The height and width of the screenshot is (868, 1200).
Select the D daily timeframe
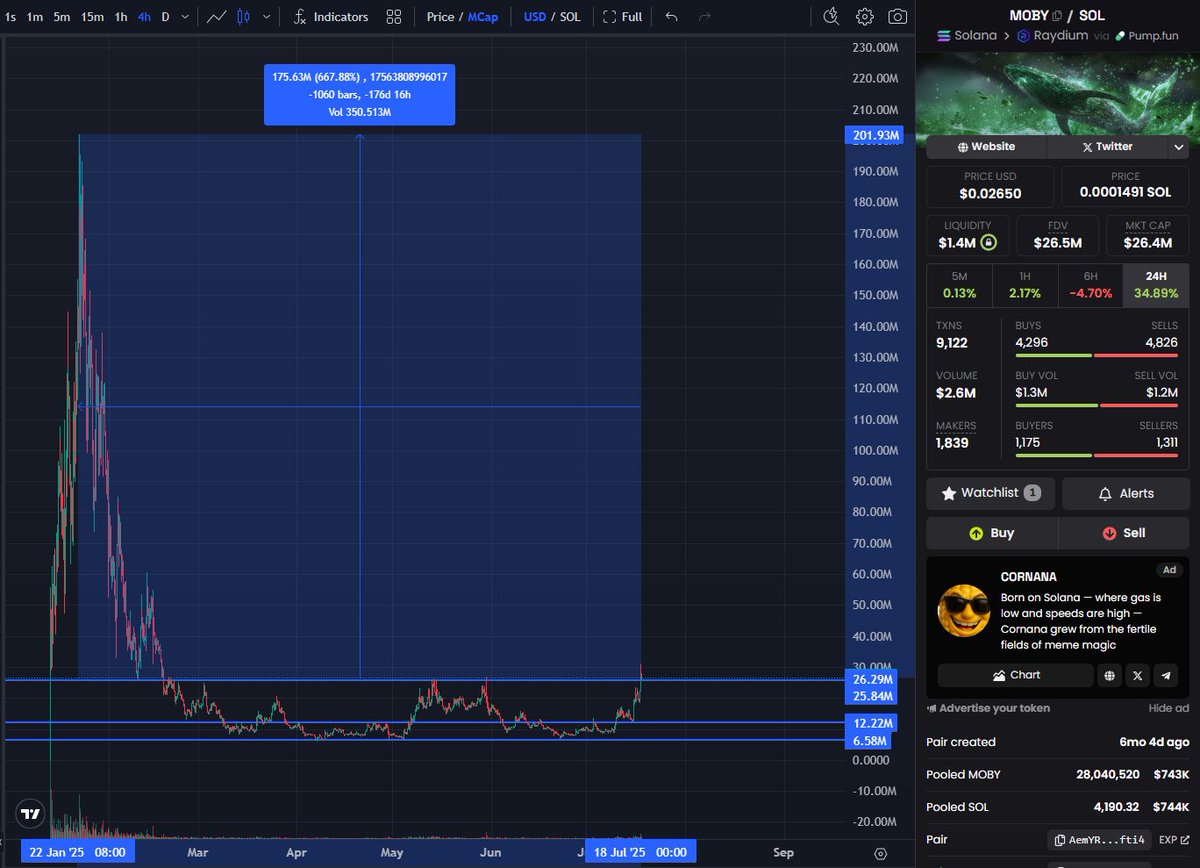point(165,17)
